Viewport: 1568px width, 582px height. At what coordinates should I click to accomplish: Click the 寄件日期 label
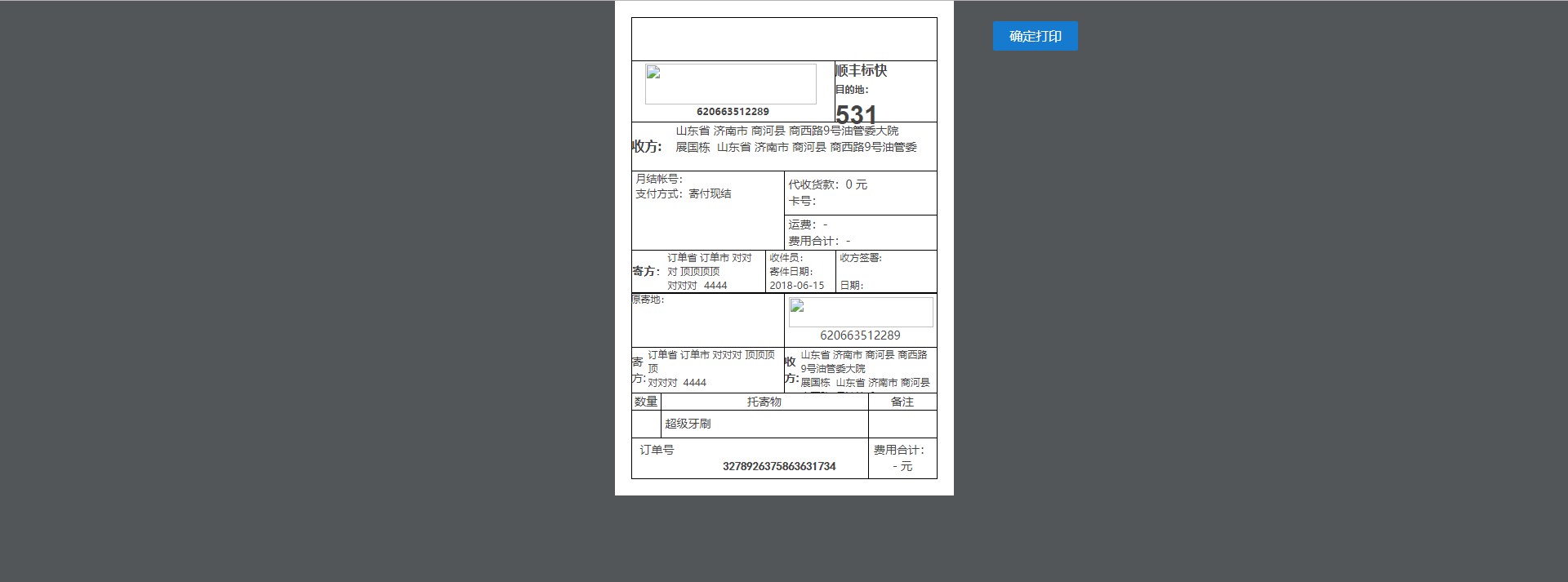point(791,272)
